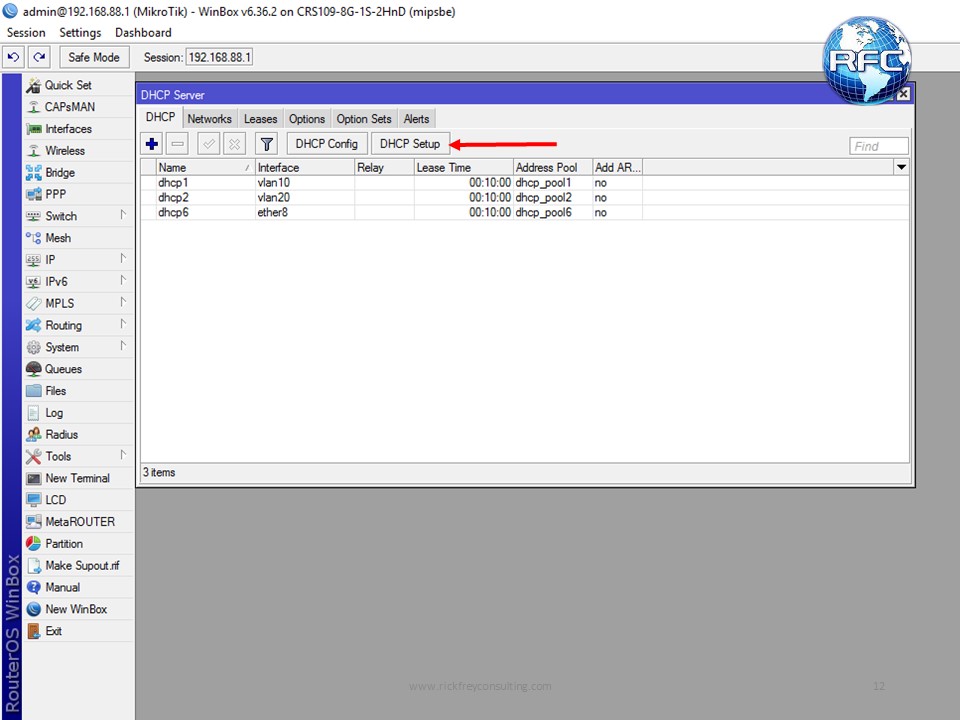Select the dhcp6 row

click(525, 212)
